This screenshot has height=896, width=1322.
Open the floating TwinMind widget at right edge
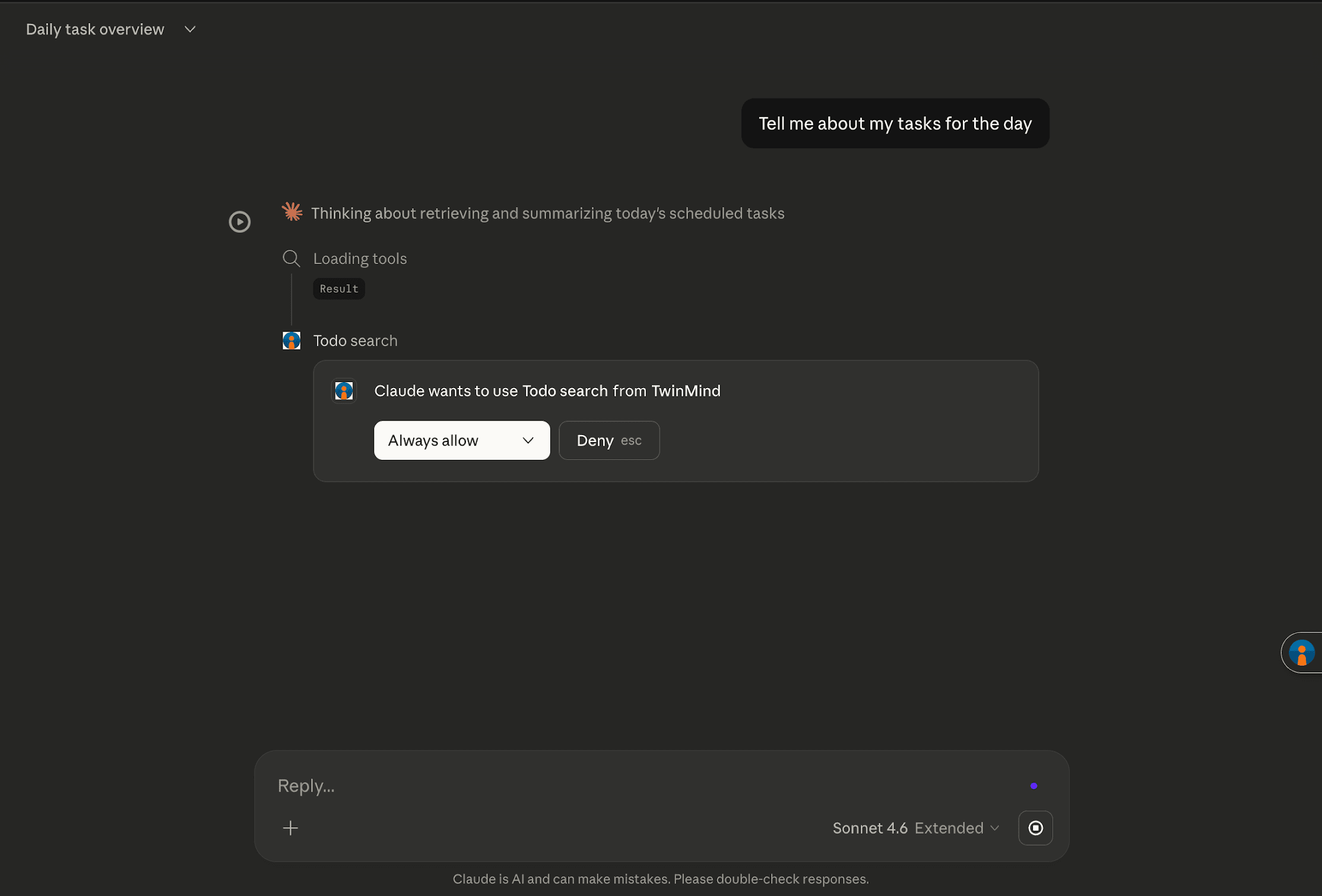tap(1302, 653)
